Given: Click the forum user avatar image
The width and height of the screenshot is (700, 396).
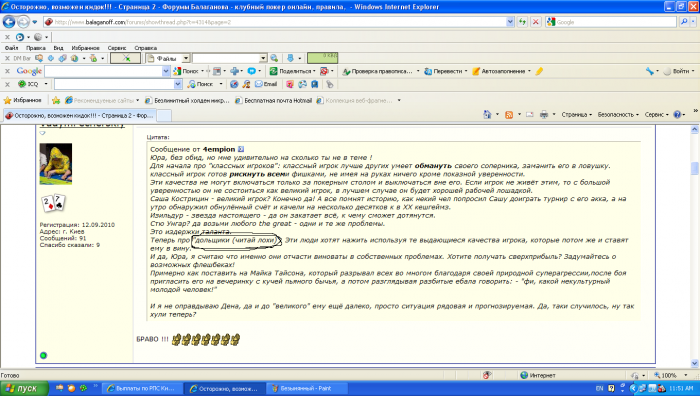Looking at the screenshot, I should [x=56, y=164].
